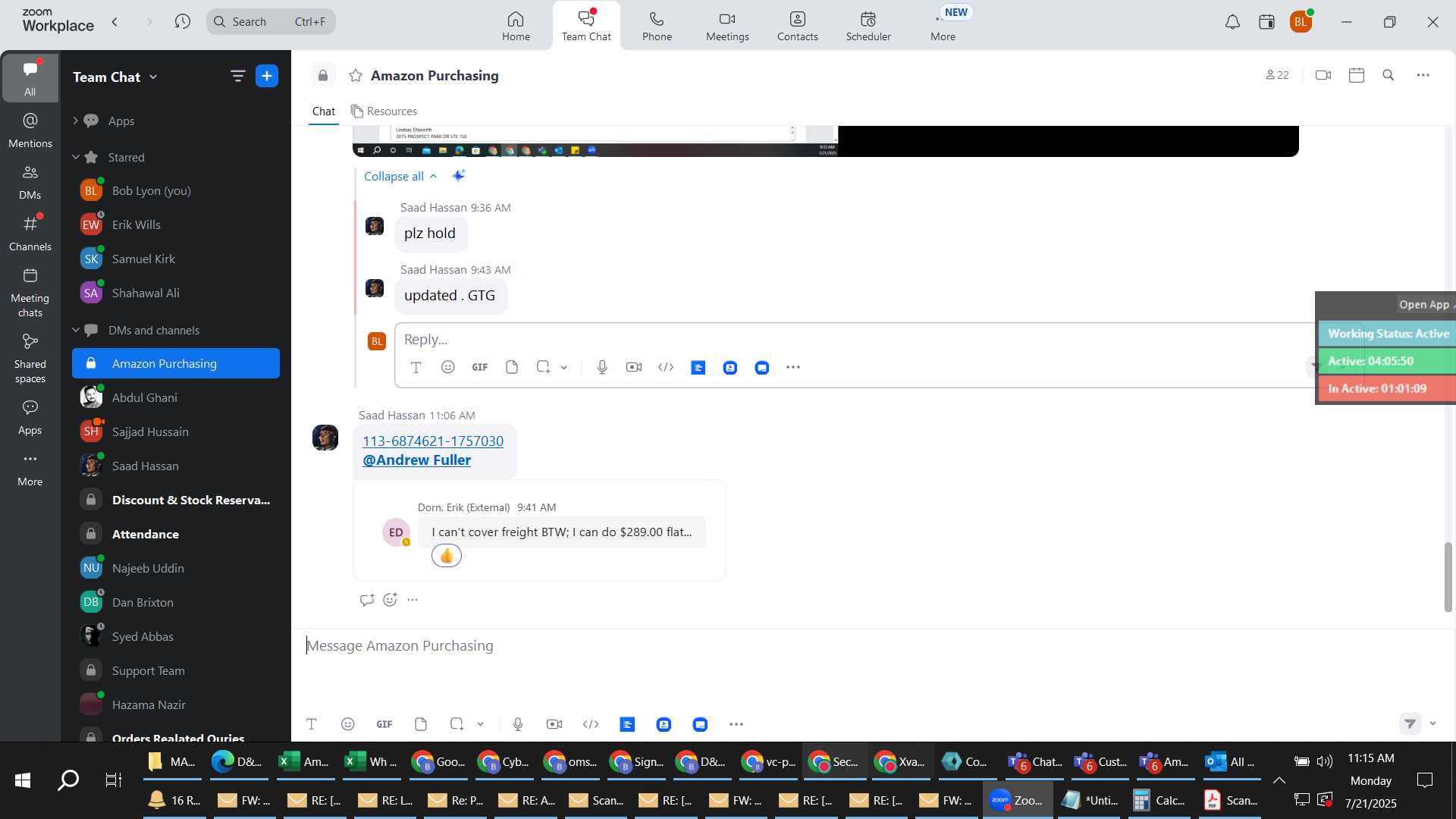
Task: Add a reaction to the 11:06 message
Action: 391,600
